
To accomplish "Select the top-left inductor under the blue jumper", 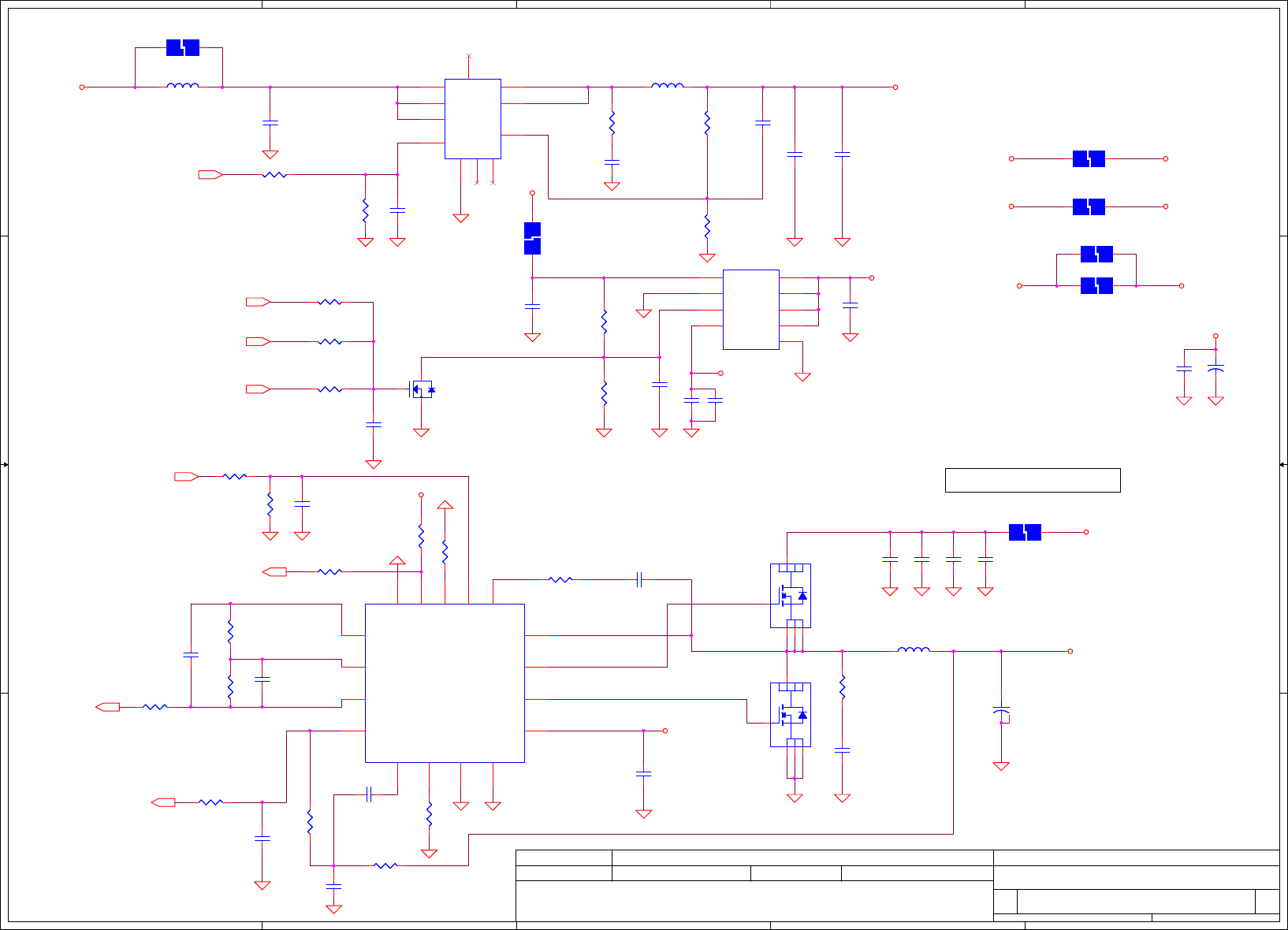I will 183,86.
